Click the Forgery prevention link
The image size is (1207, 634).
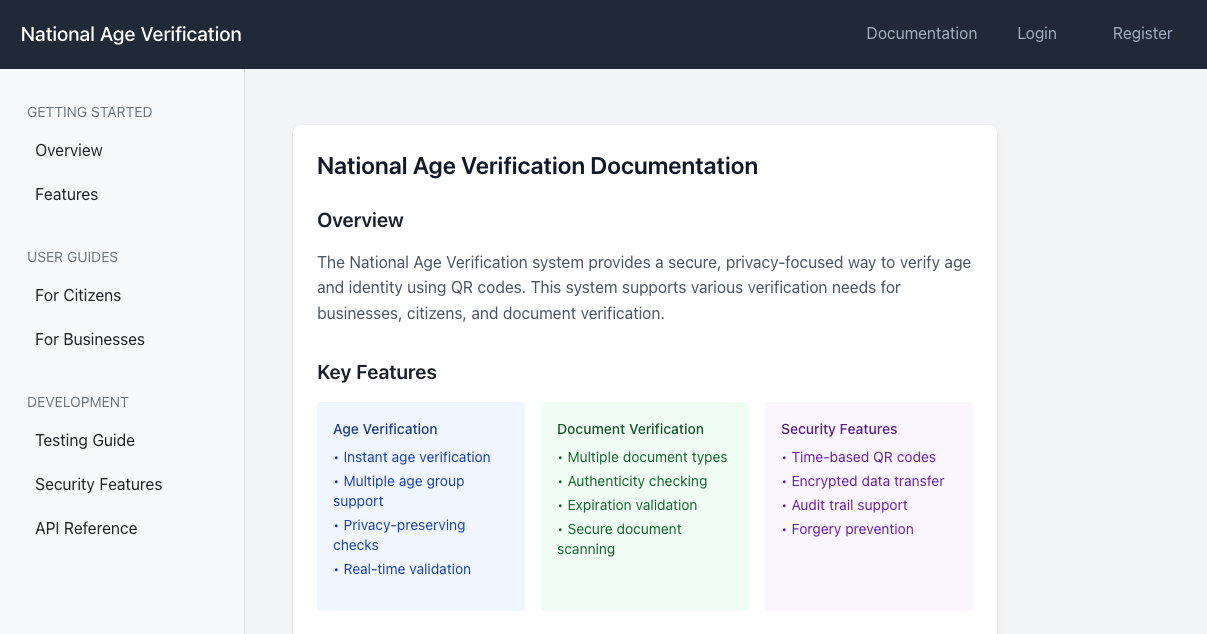click(x=852, y=529)
